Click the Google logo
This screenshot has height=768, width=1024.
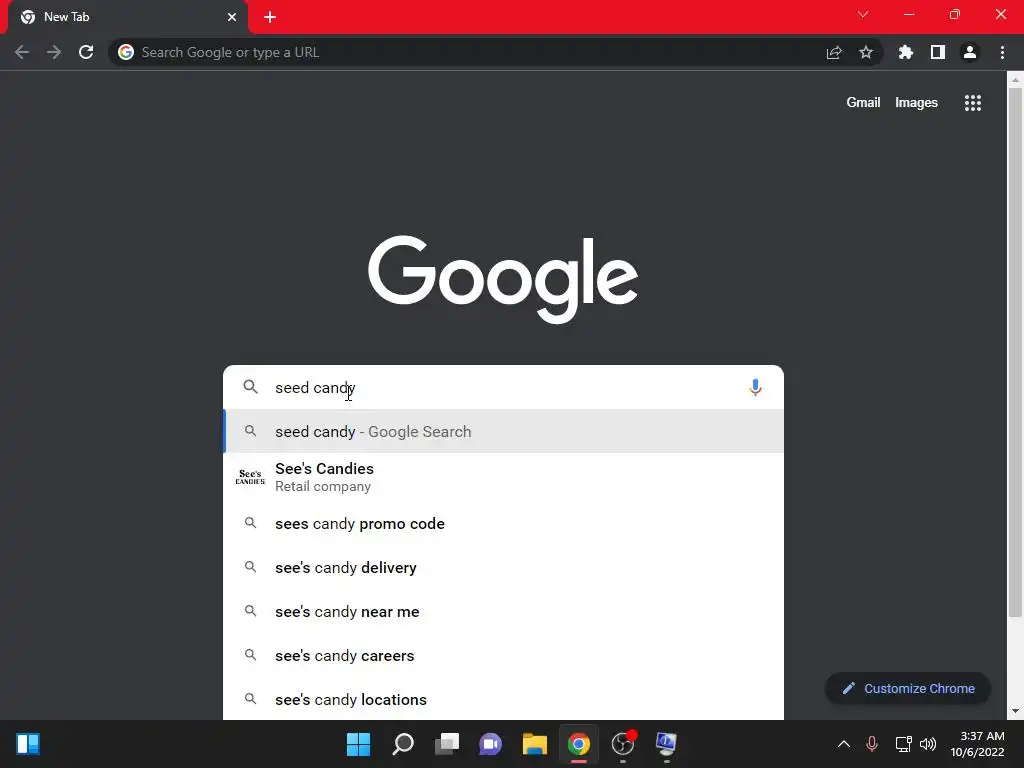pos(503,279)
